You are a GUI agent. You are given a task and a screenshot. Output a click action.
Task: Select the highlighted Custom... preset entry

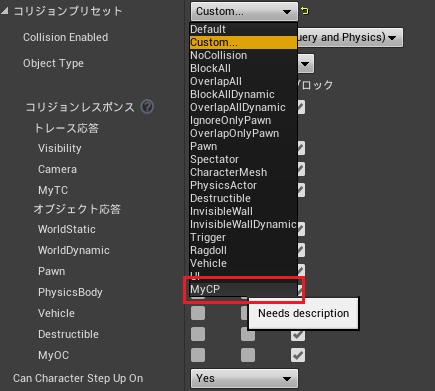click(x=243, y=42)
